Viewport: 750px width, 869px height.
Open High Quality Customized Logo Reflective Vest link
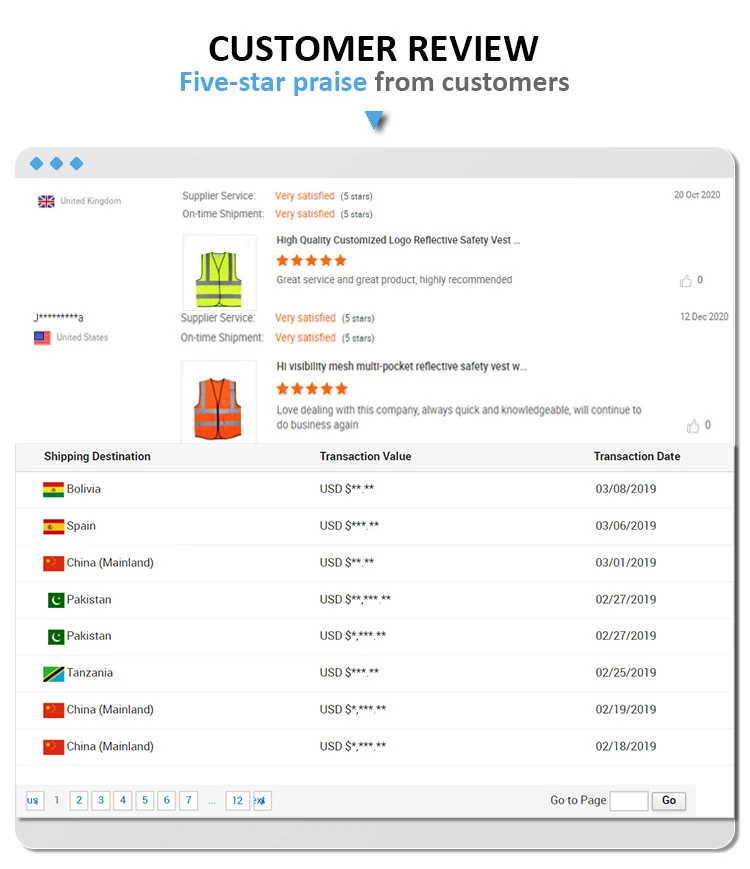click(398, 240)
